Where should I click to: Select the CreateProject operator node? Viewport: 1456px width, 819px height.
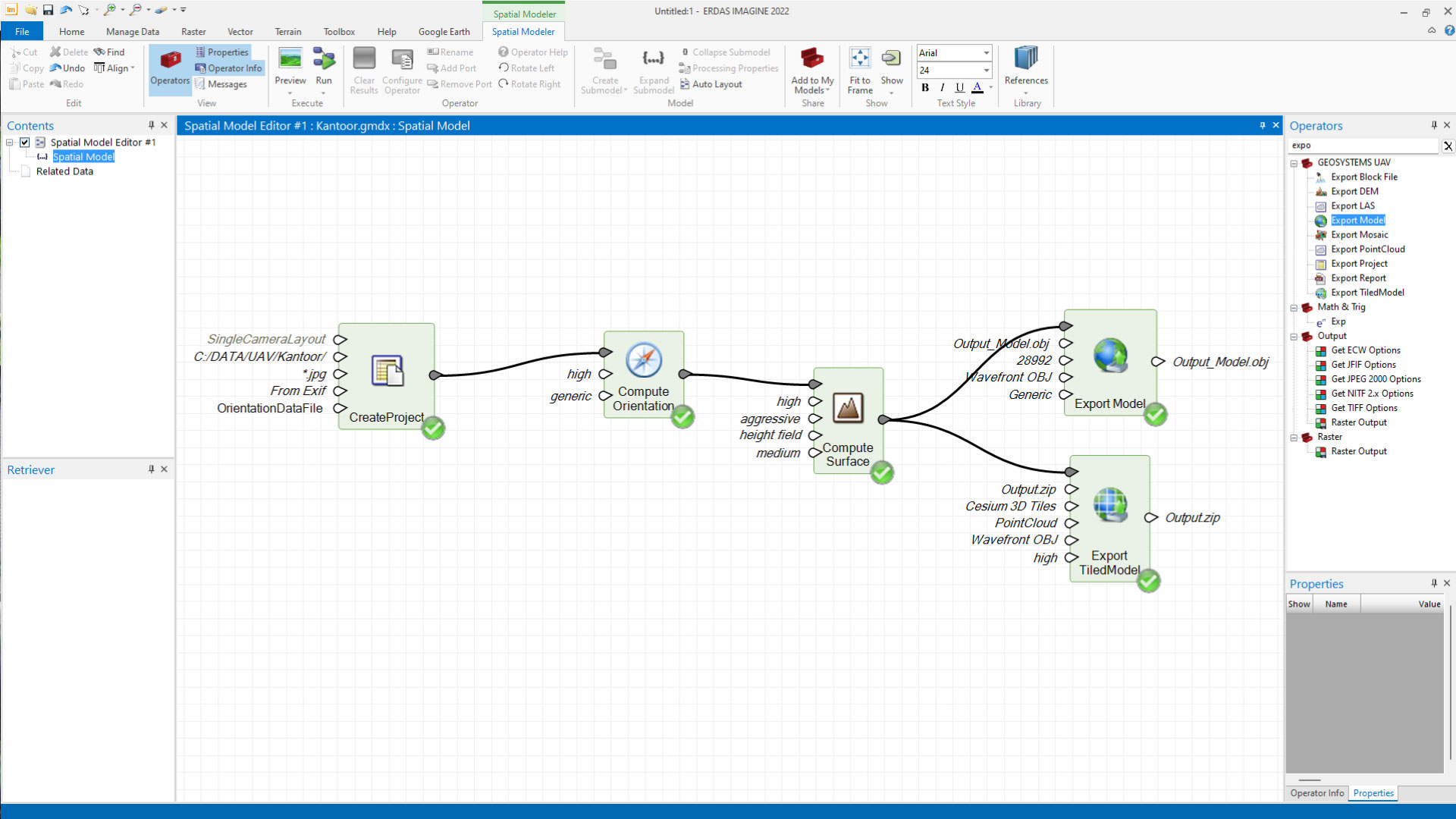point(387,376)
